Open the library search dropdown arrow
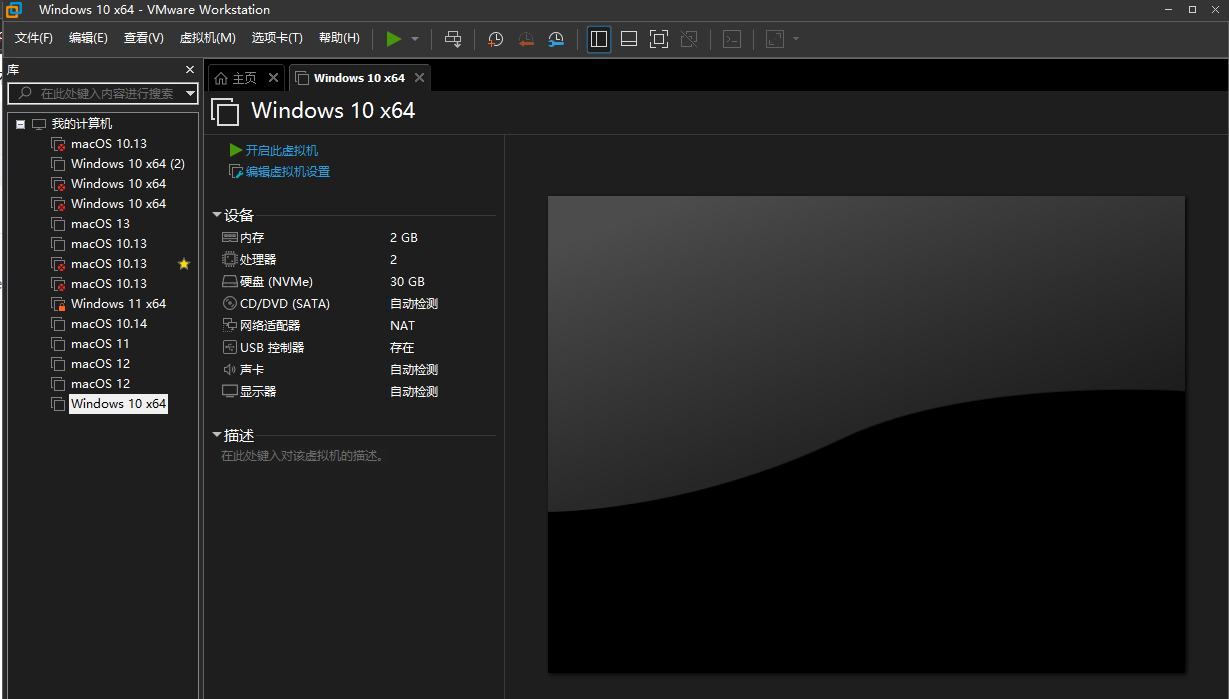The height and width of the screenshot is (699, 1229). tap(190, 93)
